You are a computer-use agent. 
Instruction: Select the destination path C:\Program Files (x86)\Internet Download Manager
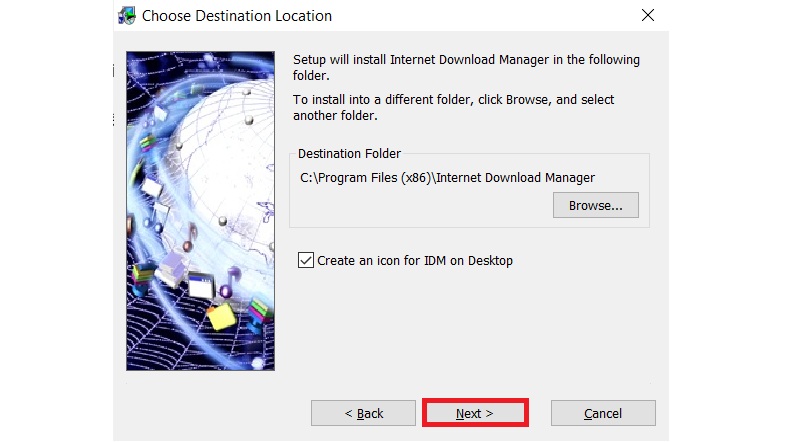(447, 178)
